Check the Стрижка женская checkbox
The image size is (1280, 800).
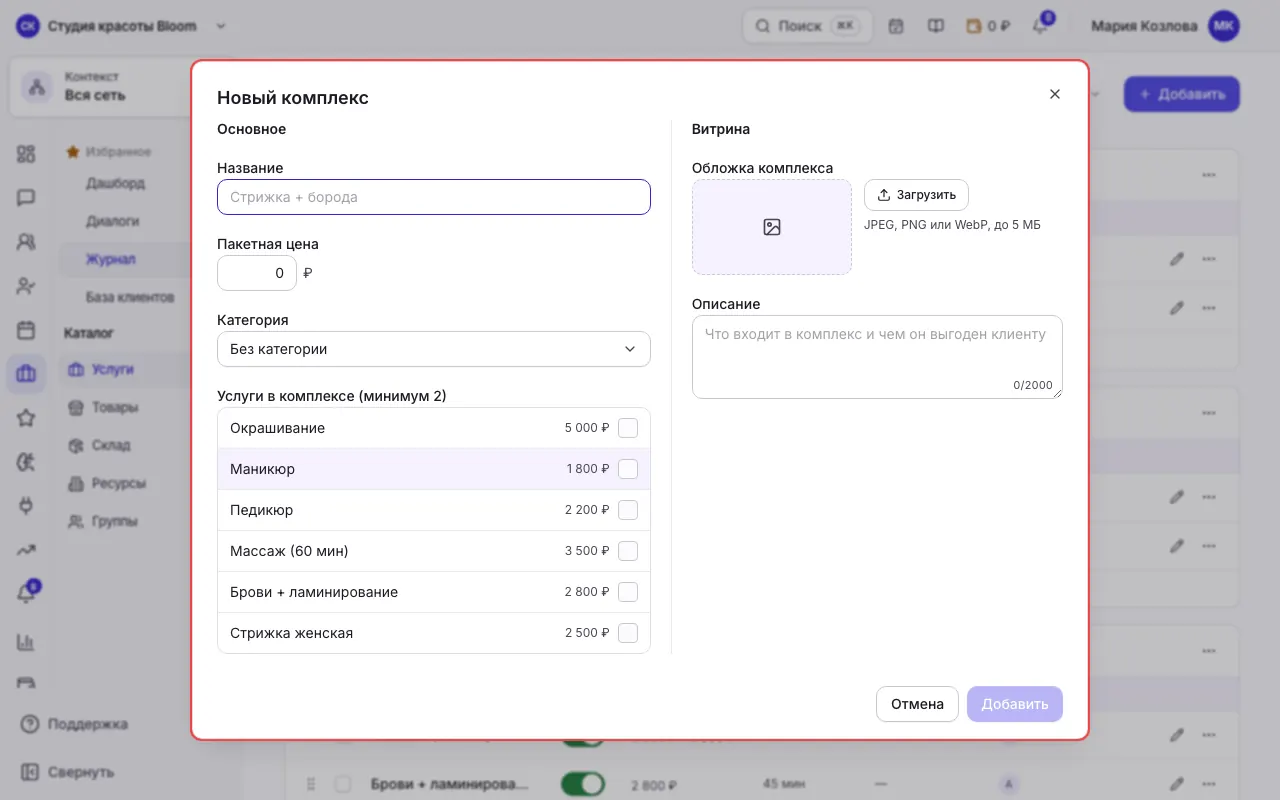point(628,633)
